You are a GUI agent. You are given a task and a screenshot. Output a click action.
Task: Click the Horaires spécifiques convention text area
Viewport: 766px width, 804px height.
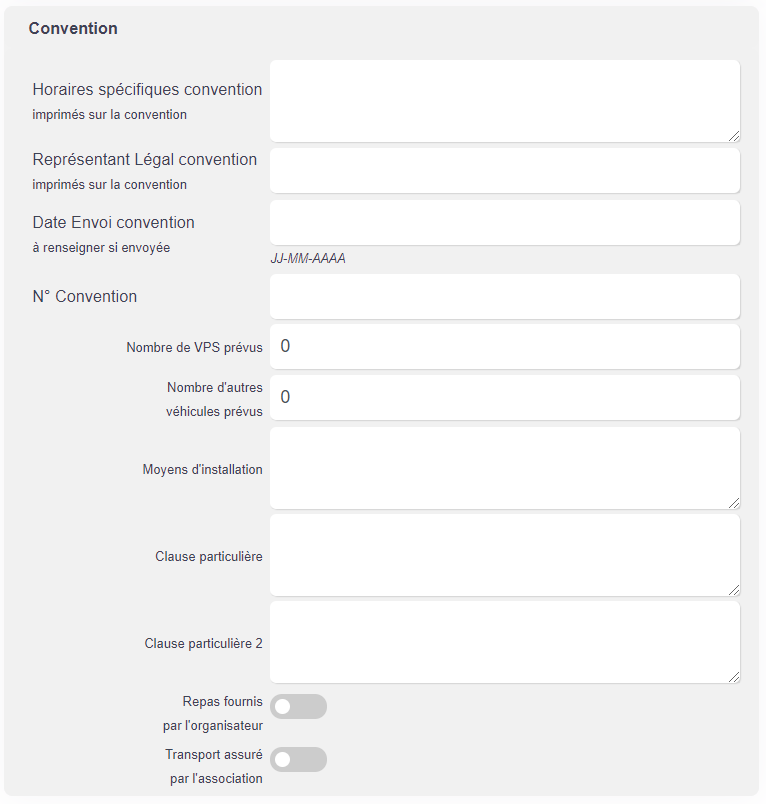coord(505,101)
